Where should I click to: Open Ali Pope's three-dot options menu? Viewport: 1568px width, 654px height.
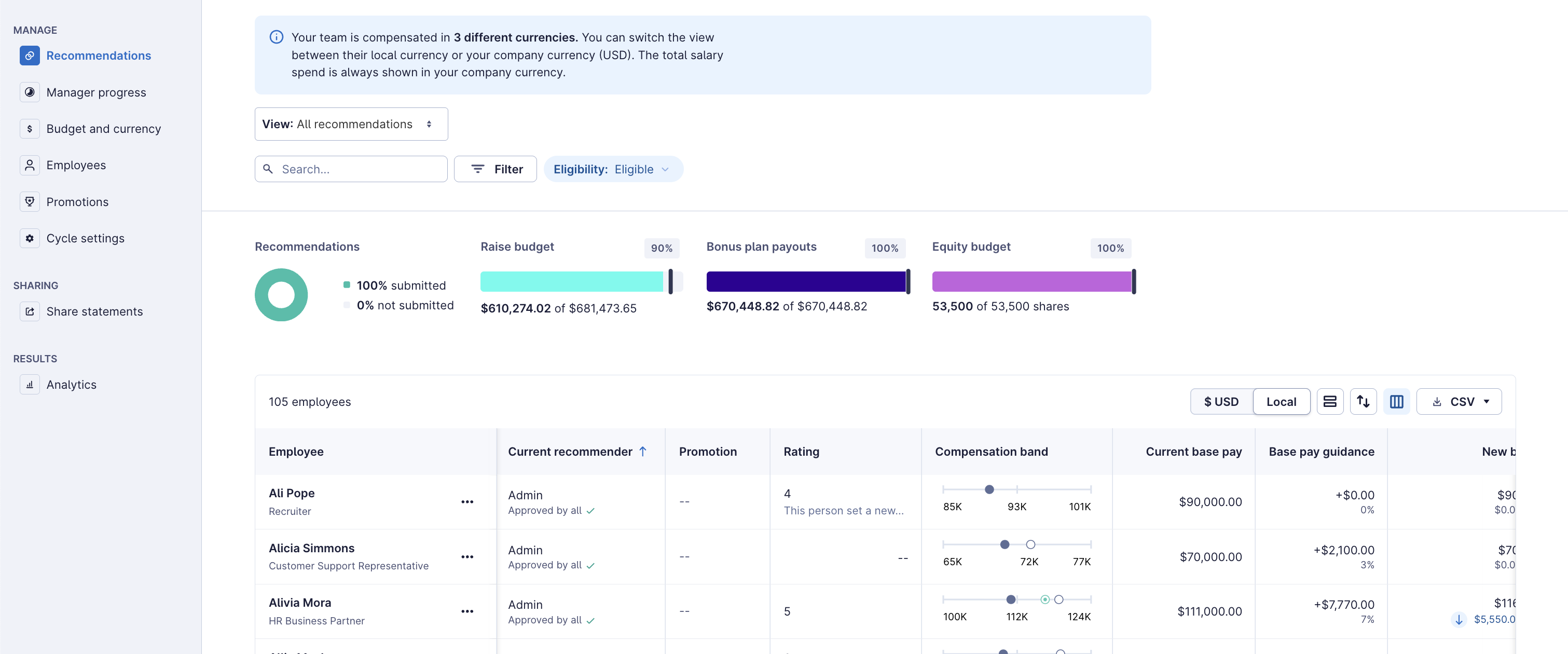467,502
